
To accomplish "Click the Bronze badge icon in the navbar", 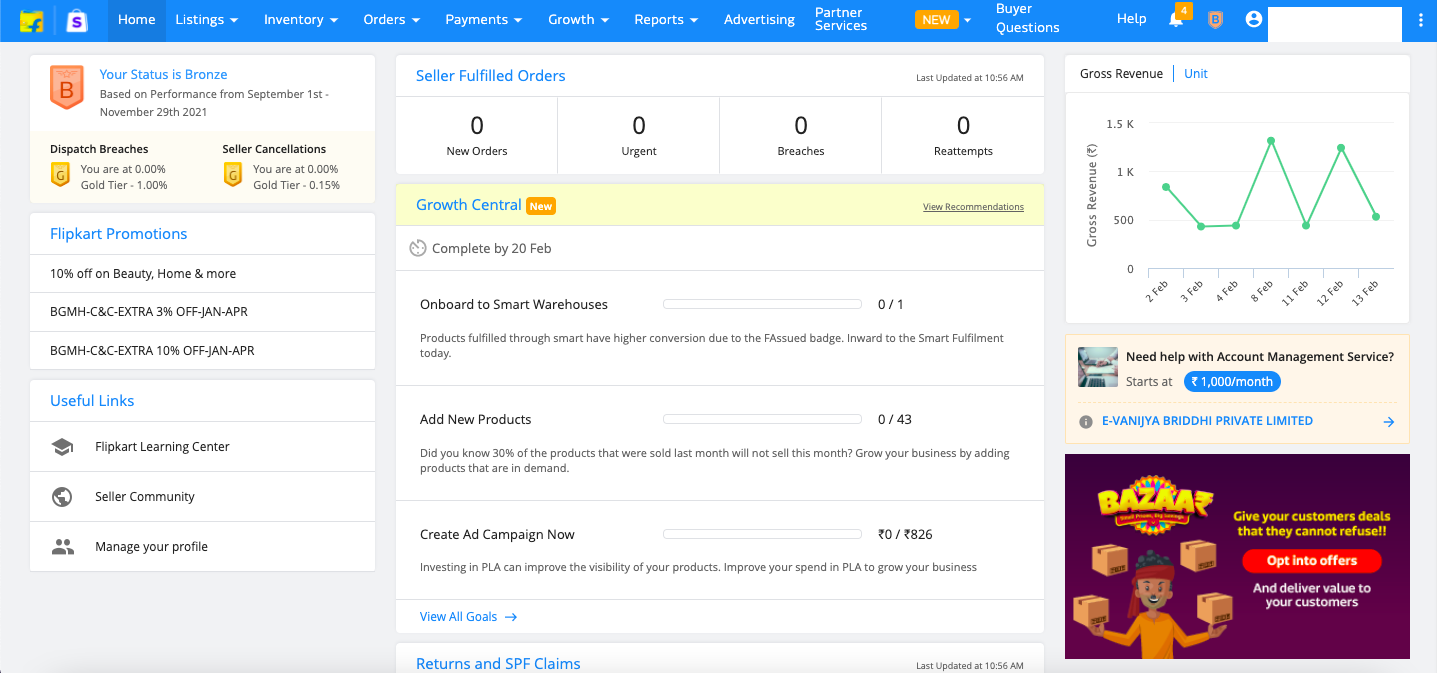I will (1215, 19).
